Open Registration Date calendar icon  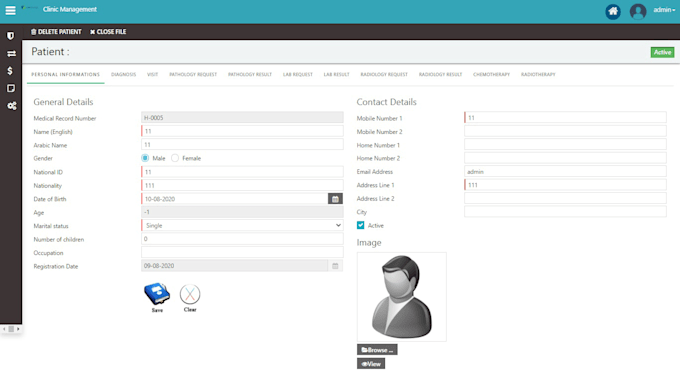[x=335, y=266]
